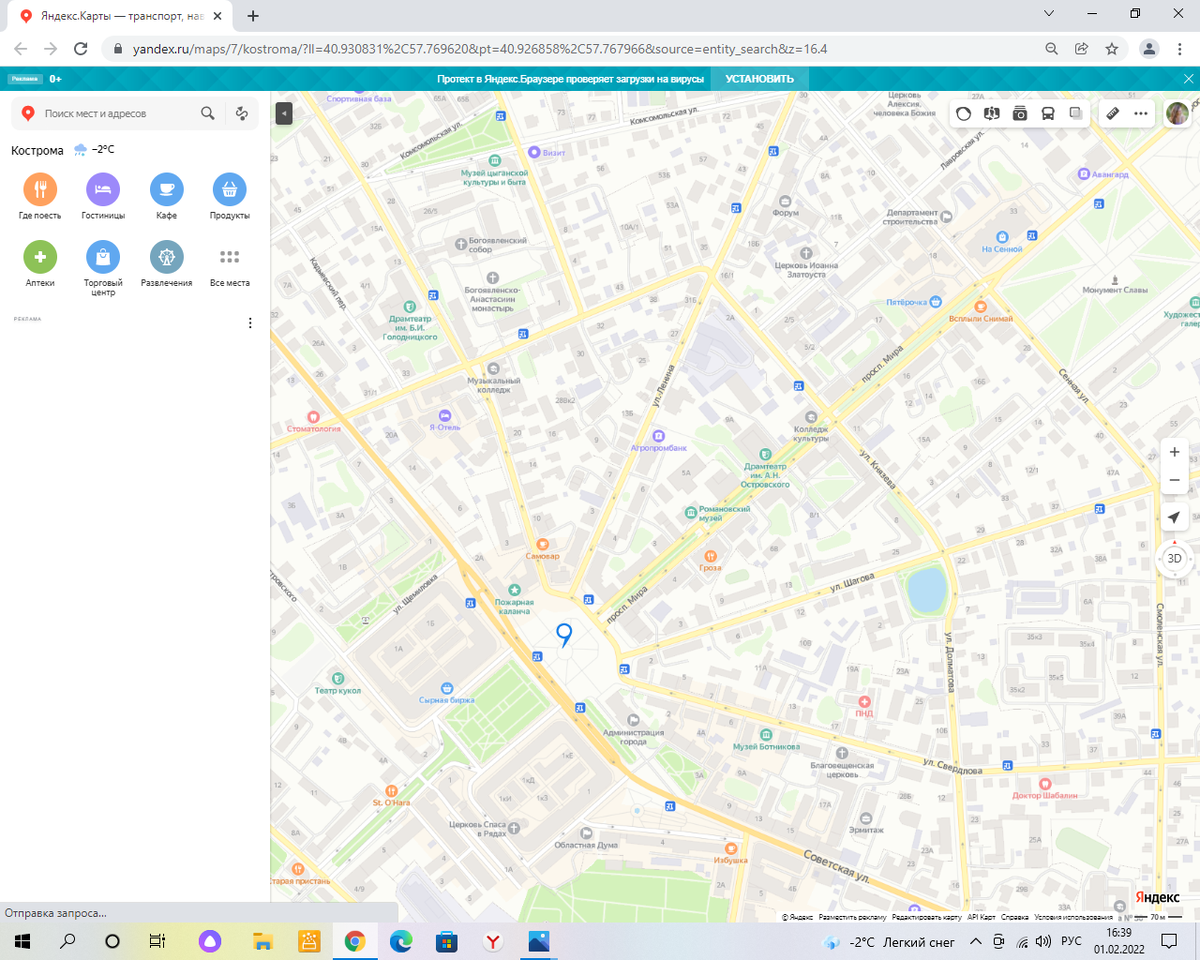Open Windows Start menu
1200x960 pixels.
(x=22, y=941)
